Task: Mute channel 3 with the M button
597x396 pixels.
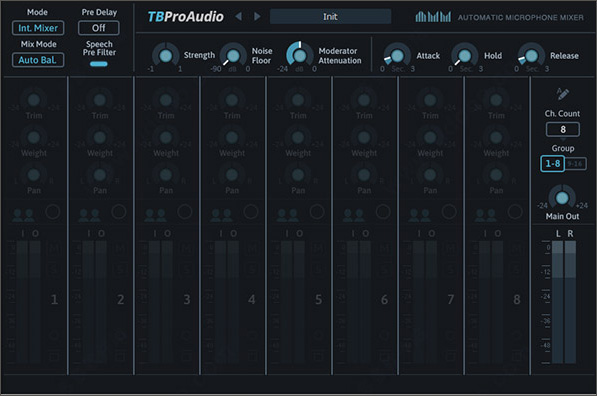Action: (x=186, y=249)
